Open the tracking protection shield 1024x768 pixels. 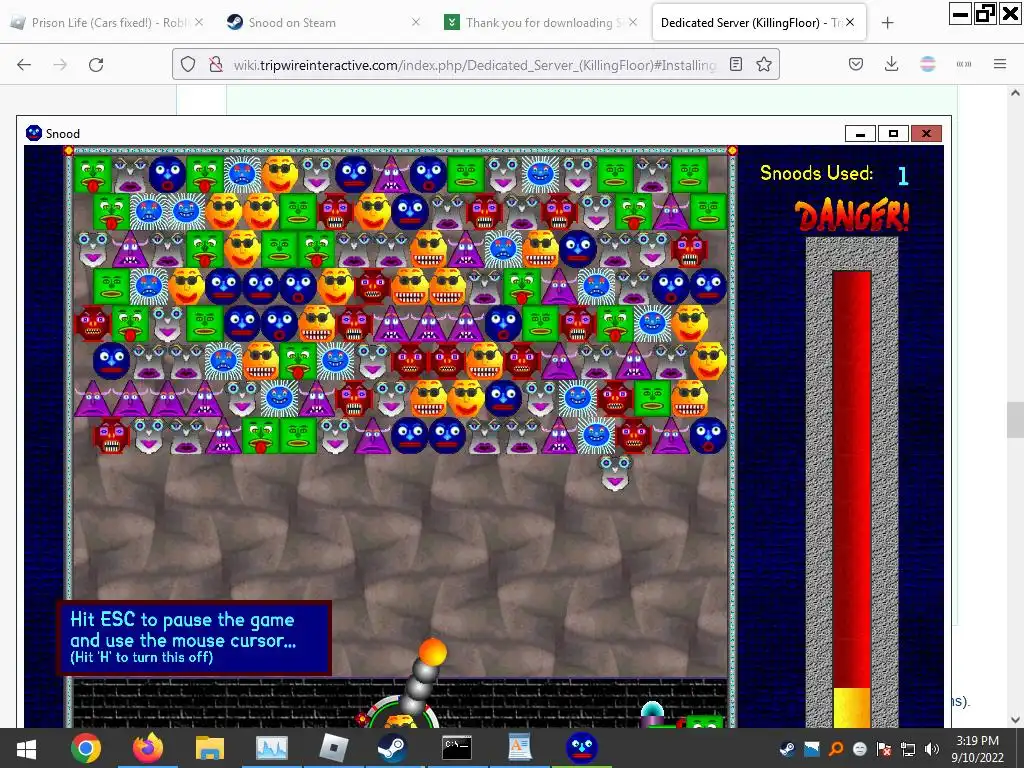[188, 65]
